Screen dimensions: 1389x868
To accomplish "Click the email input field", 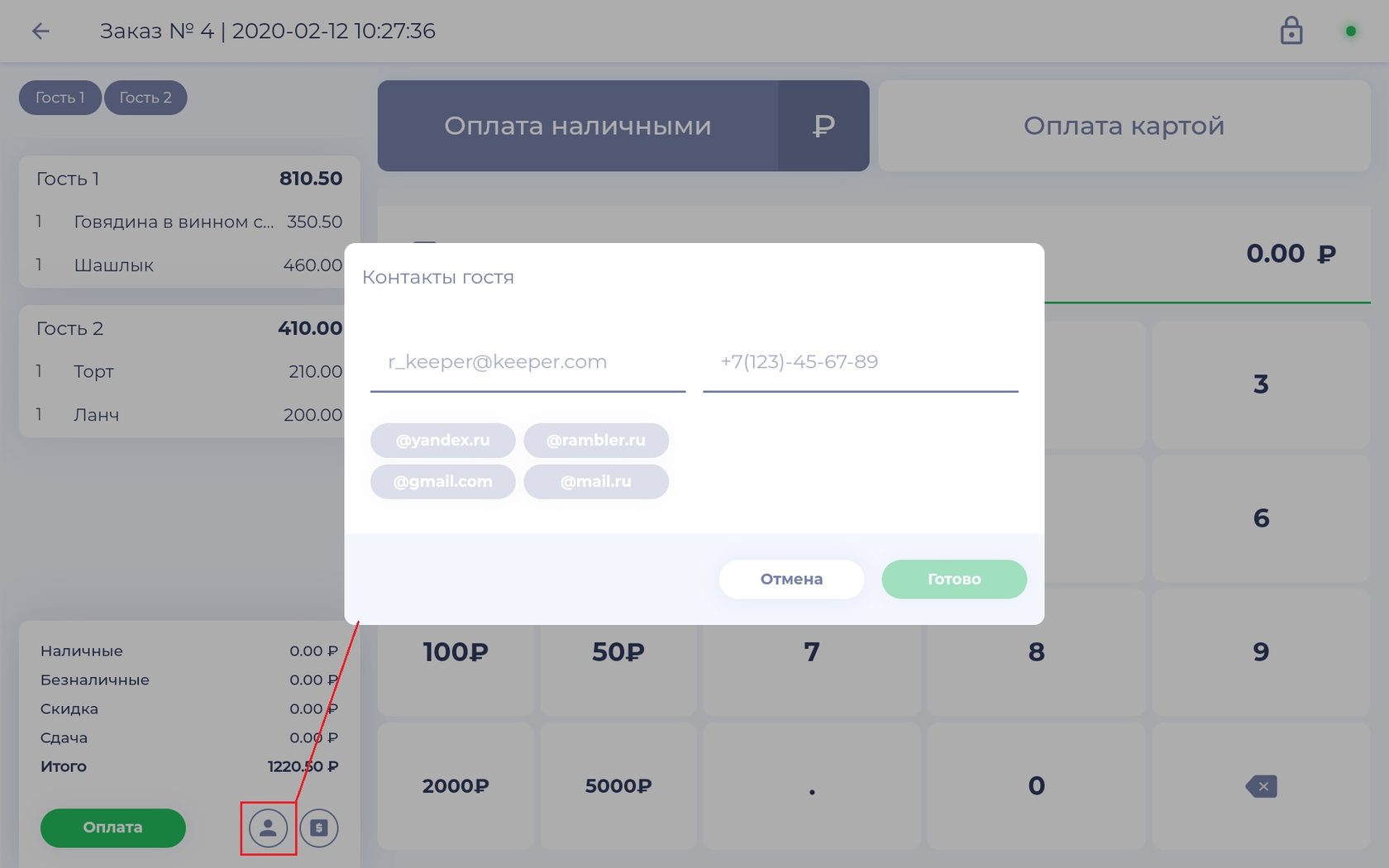I will tap(527, 362).
